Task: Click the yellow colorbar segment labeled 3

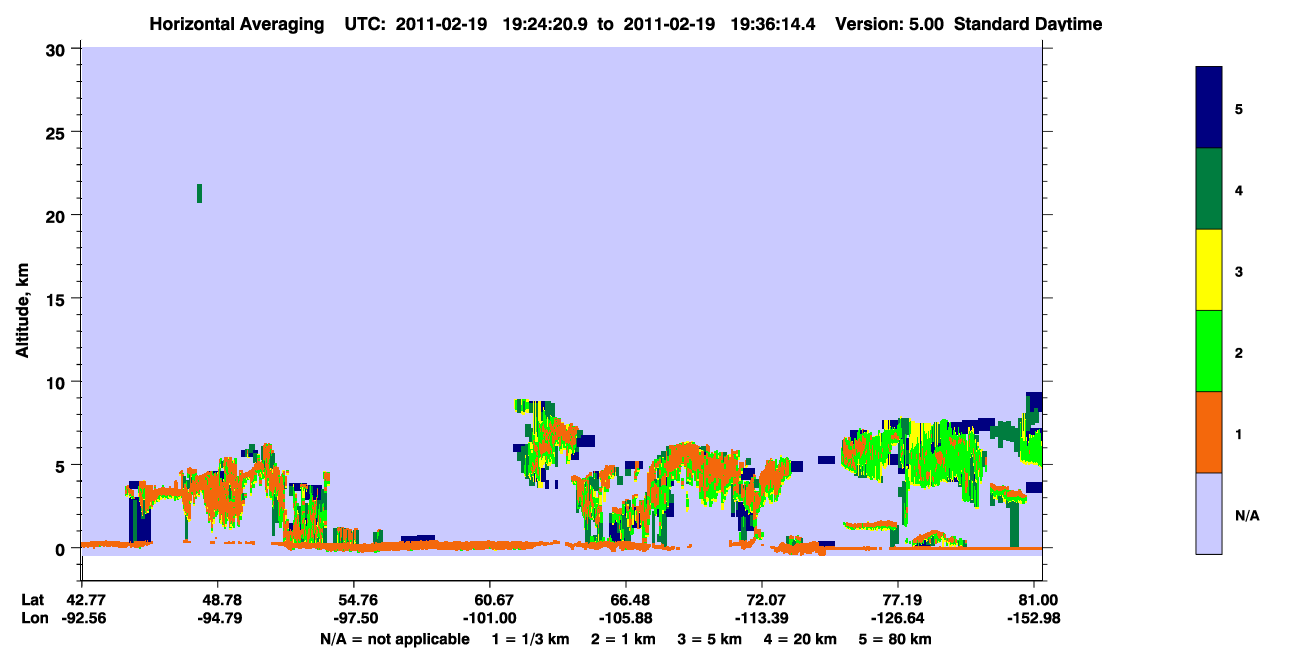Action: [x=1209, y=270]
